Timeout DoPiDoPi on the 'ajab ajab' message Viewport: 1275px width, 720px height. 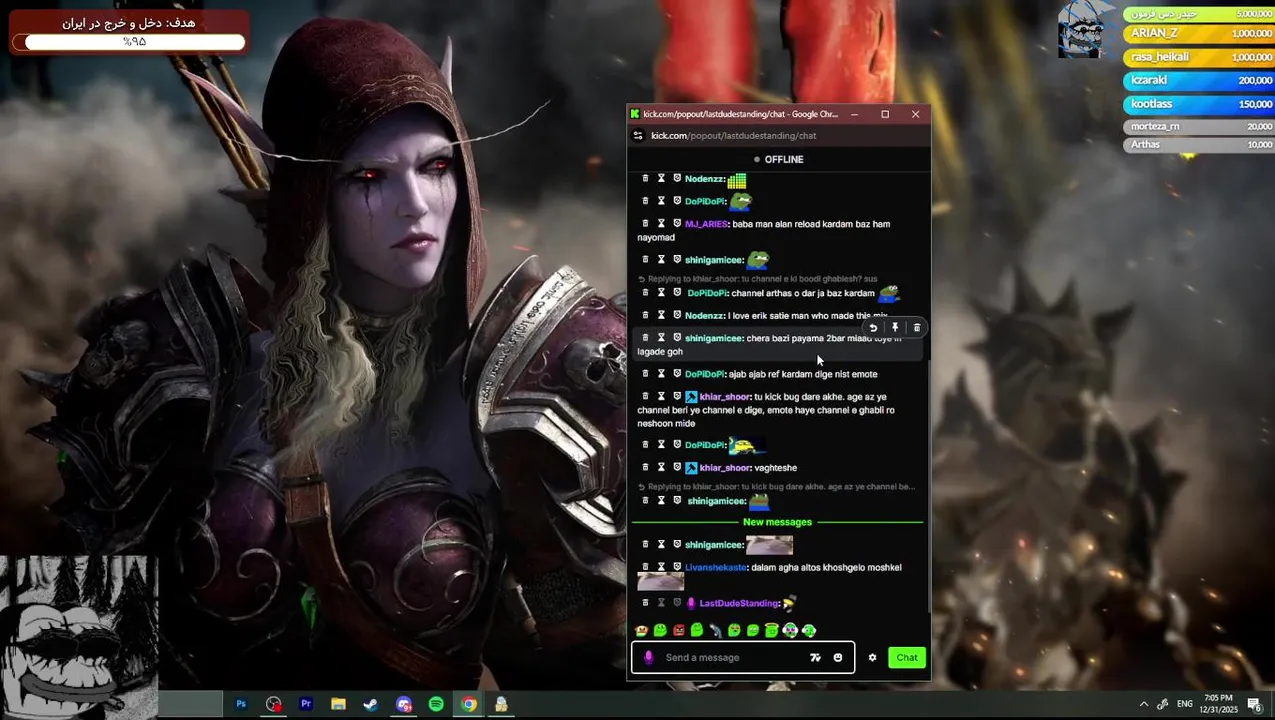tap(661, 374)
